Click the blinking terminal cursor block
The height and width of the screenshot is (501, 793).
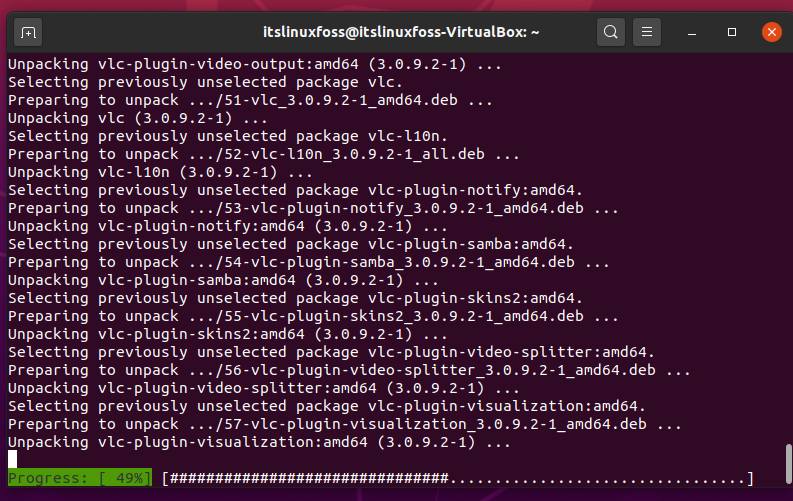[13, 459]
